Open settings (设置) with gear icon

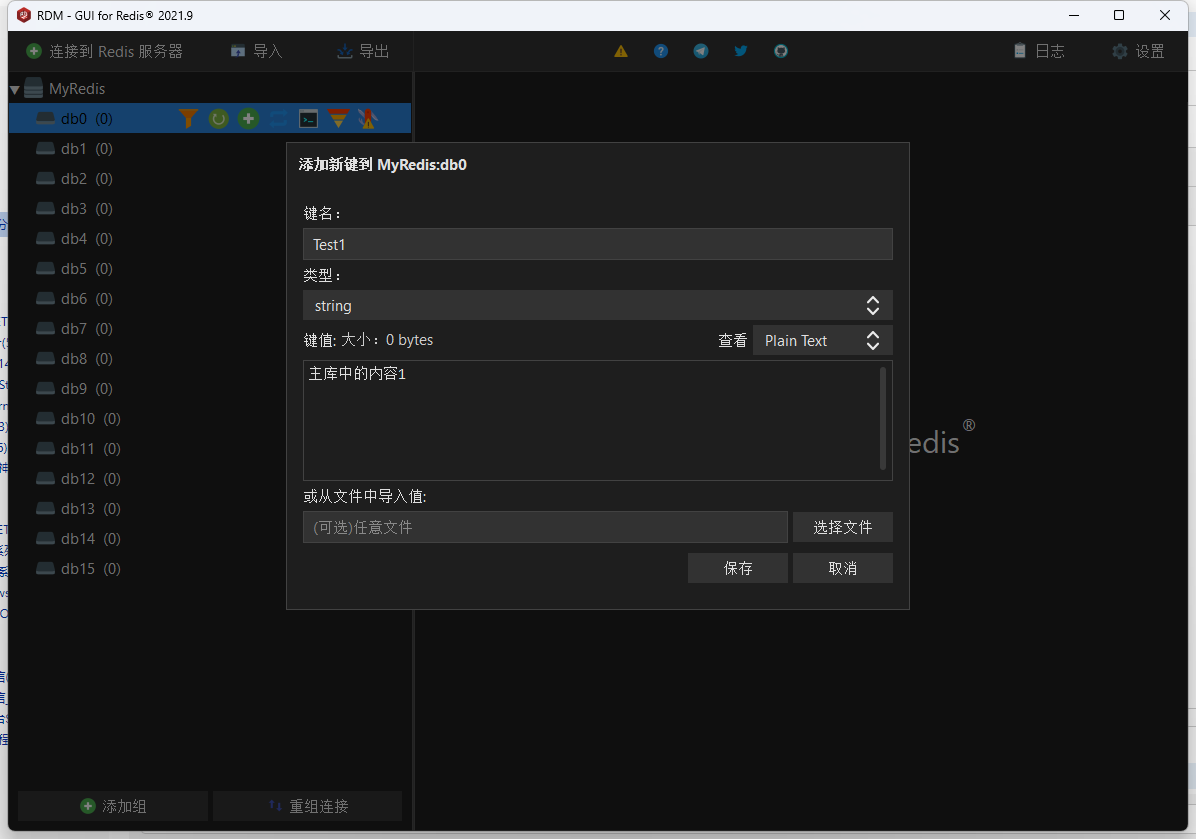1138,51
